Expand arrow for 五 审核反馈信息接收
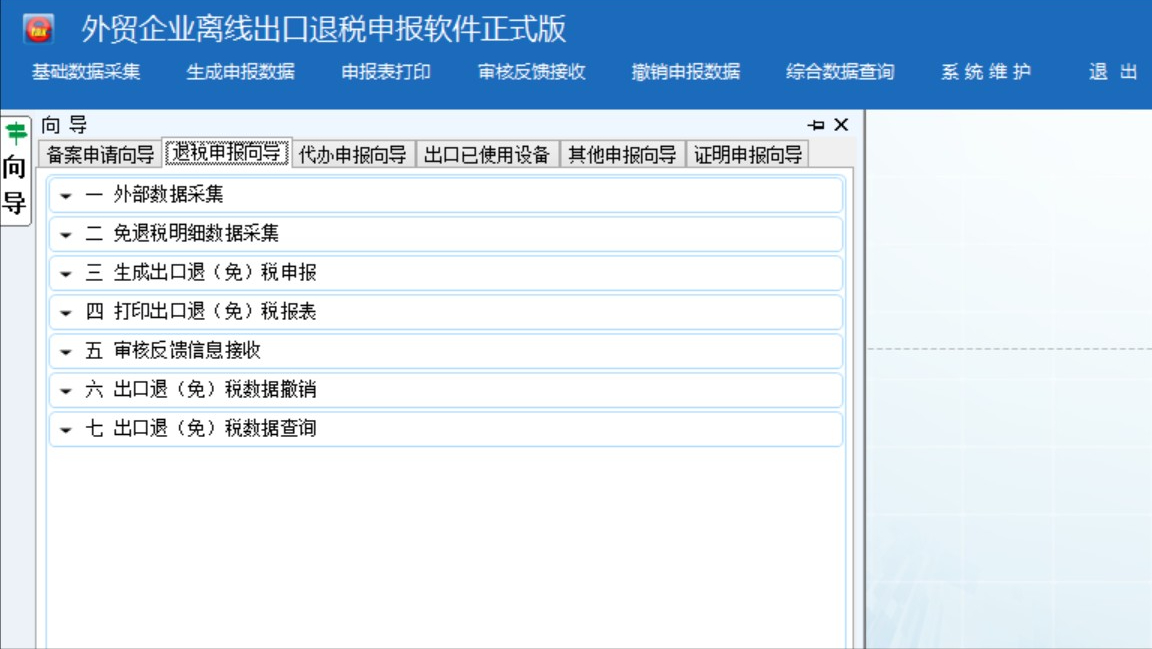Viewport: 1152px width, 649px height. 66,351
